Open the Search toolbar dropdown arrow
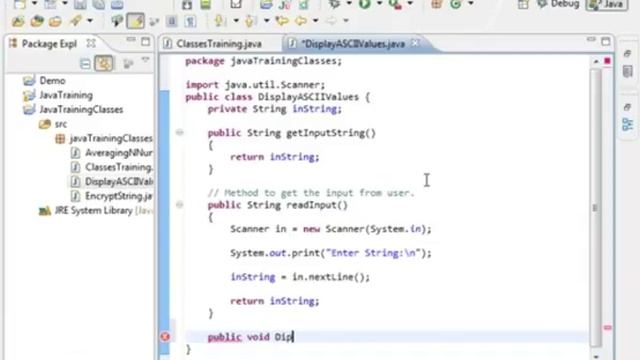 coord(90,20)
